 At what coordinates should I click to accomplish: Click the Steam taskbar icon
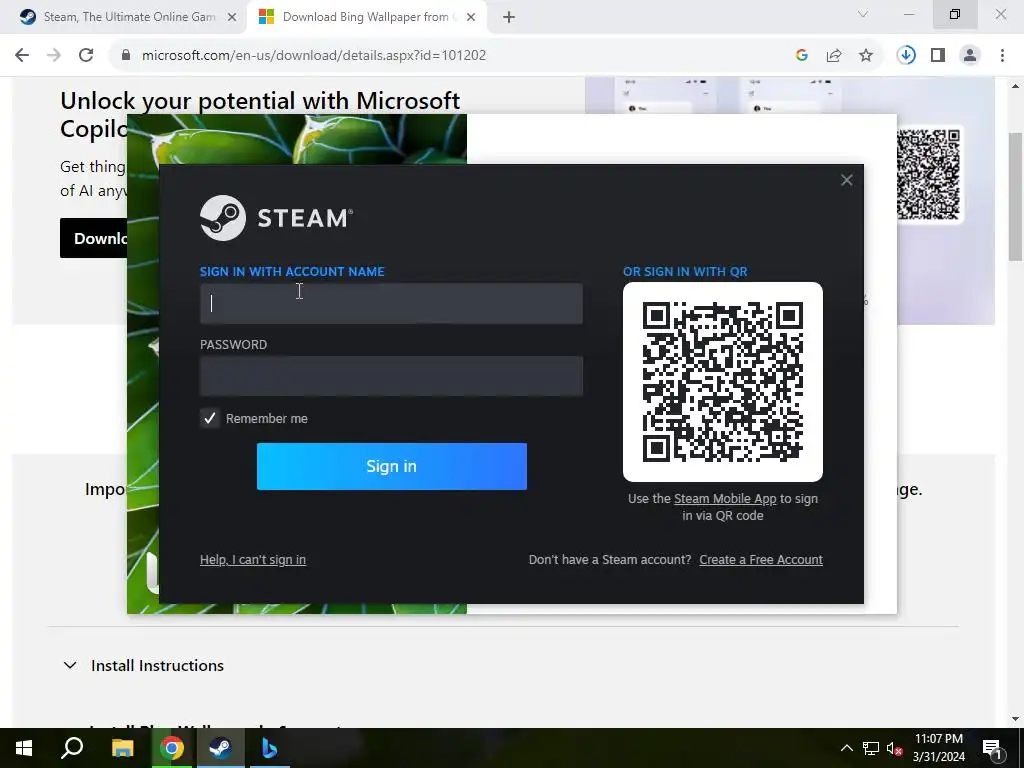tap(221, 748)
